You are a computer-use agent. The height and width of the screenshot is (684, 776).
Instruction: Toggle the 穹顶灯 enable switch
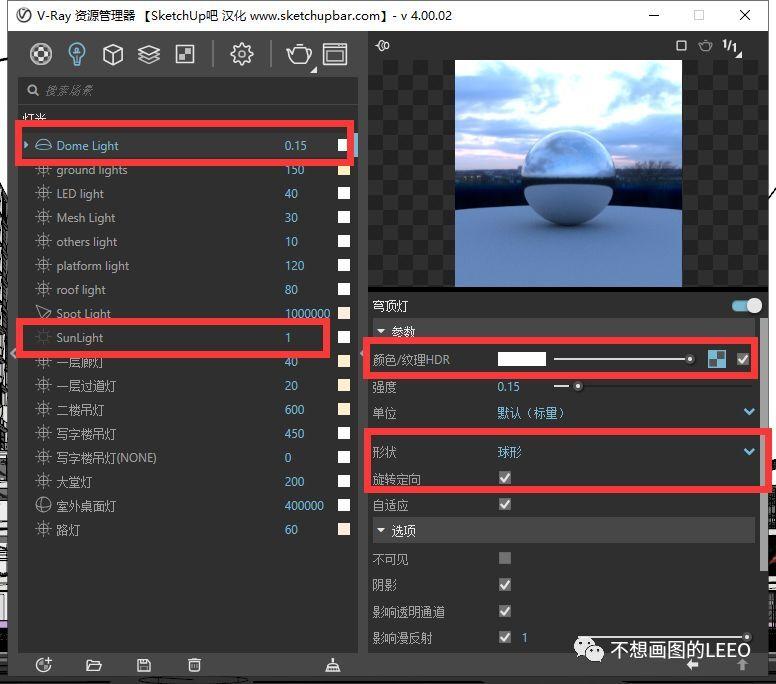pyautogui.click(x=747, y=305)
